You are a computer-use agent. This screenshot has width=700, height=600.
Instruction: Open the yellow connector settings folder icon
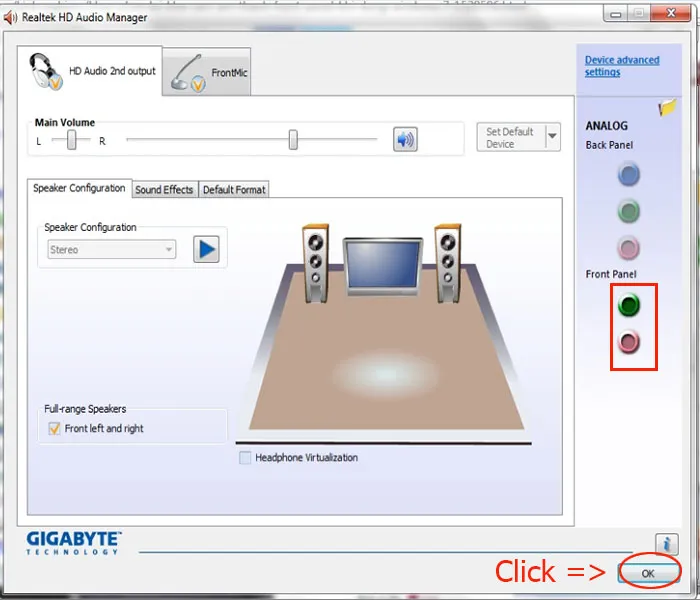[668, 108]
